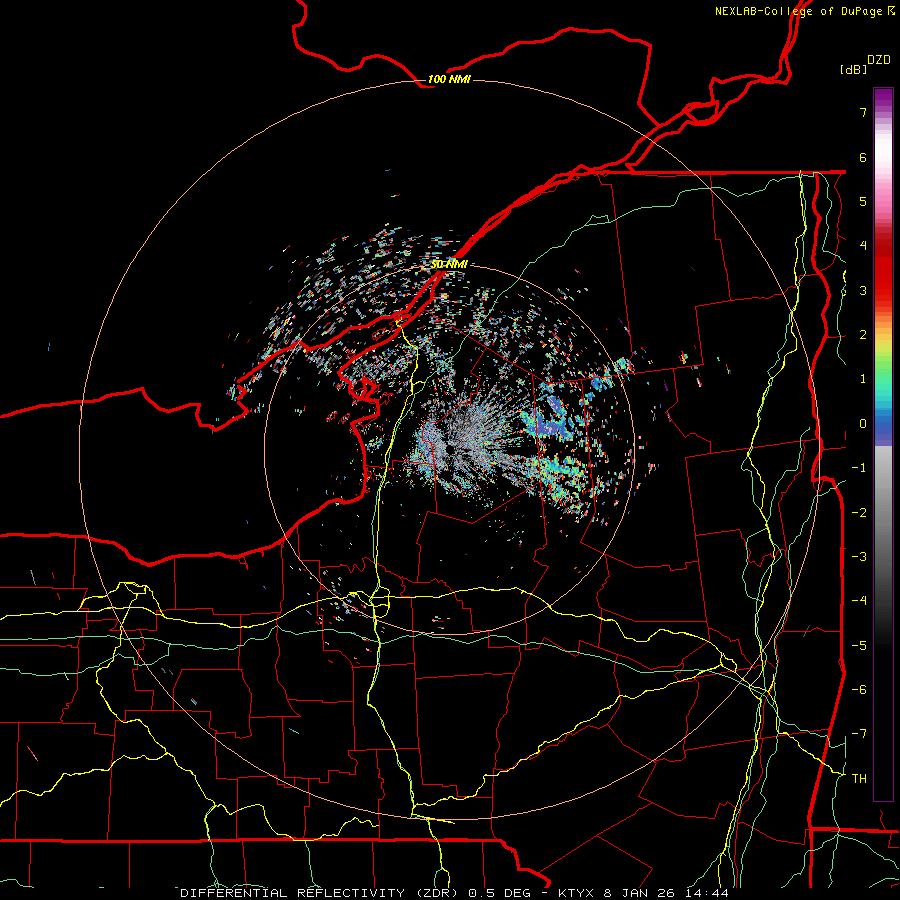
Task: Click the 4 value on the color scale
Action: pyautogui.click(x=863, y=246)
